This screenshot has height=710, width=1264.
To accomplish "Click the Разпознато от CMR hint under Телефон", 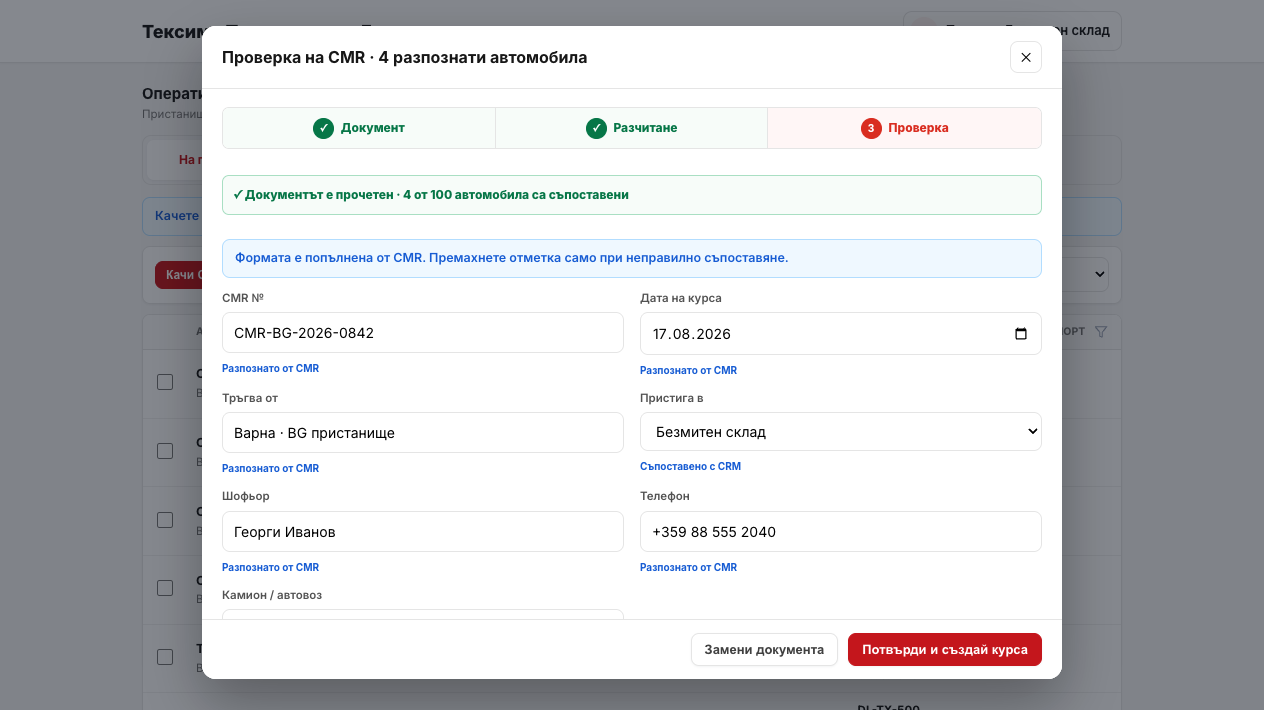I will click(x=688, y=567).
